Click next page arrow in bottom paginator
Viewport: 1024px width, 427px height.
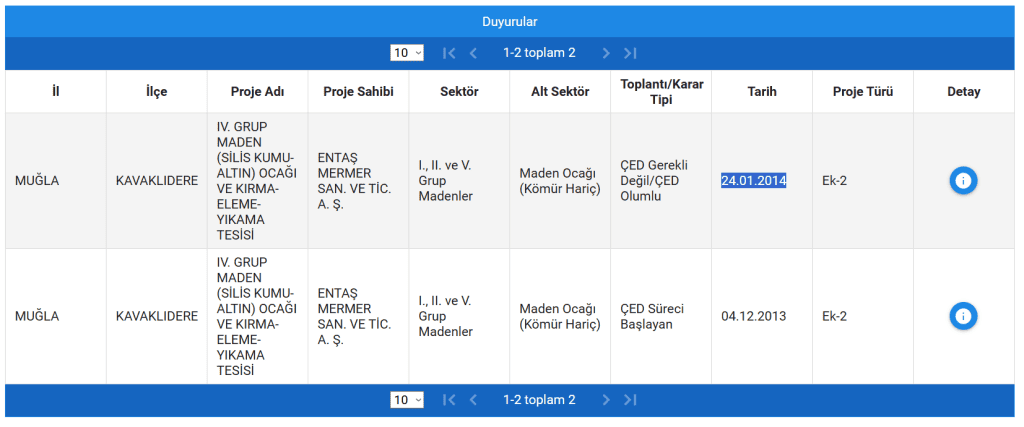click(606, 400)
